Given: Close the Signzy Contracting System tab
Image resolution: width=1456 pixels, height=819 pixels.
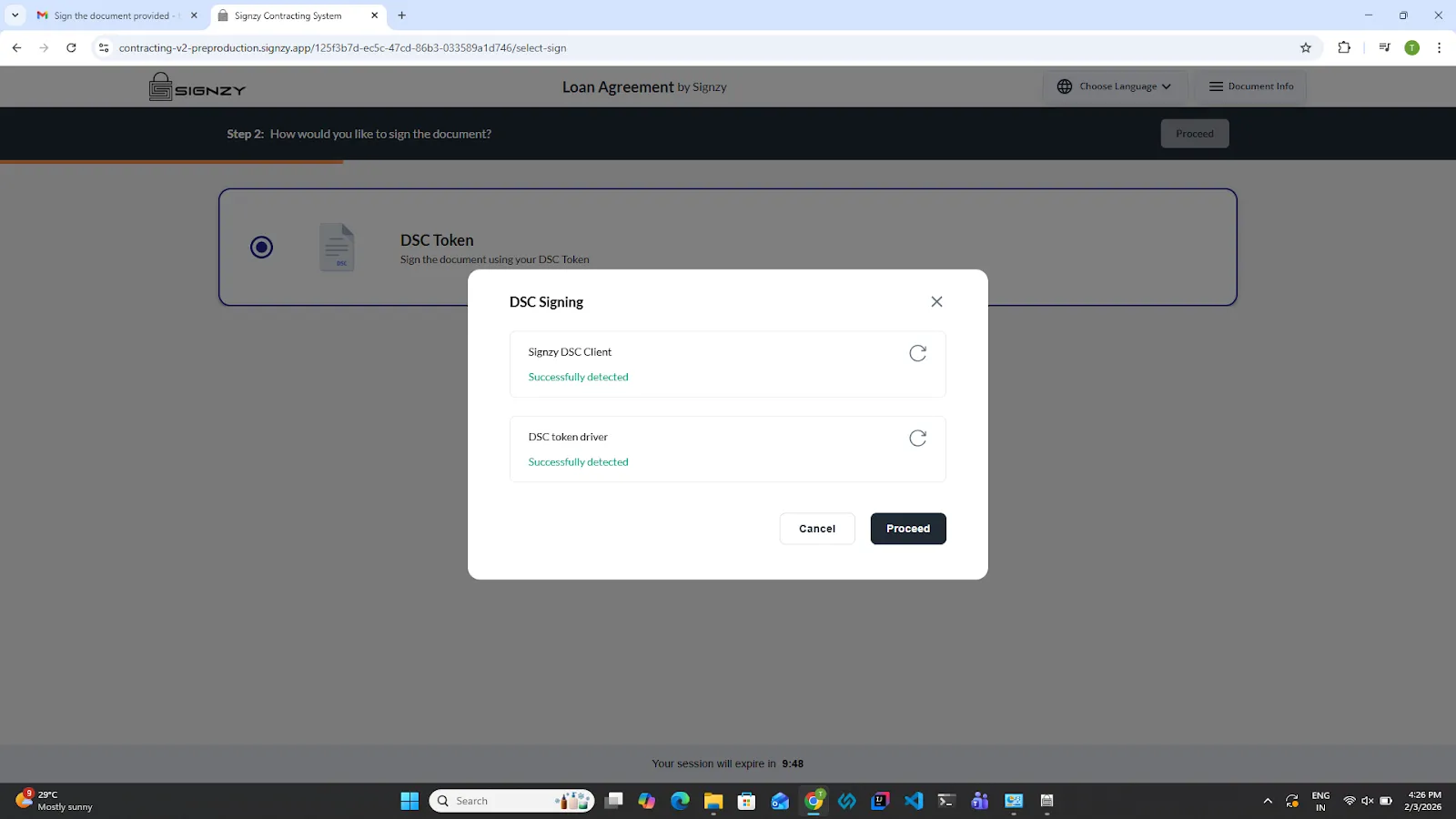Looking at the screenshot, I should (374, 15).
